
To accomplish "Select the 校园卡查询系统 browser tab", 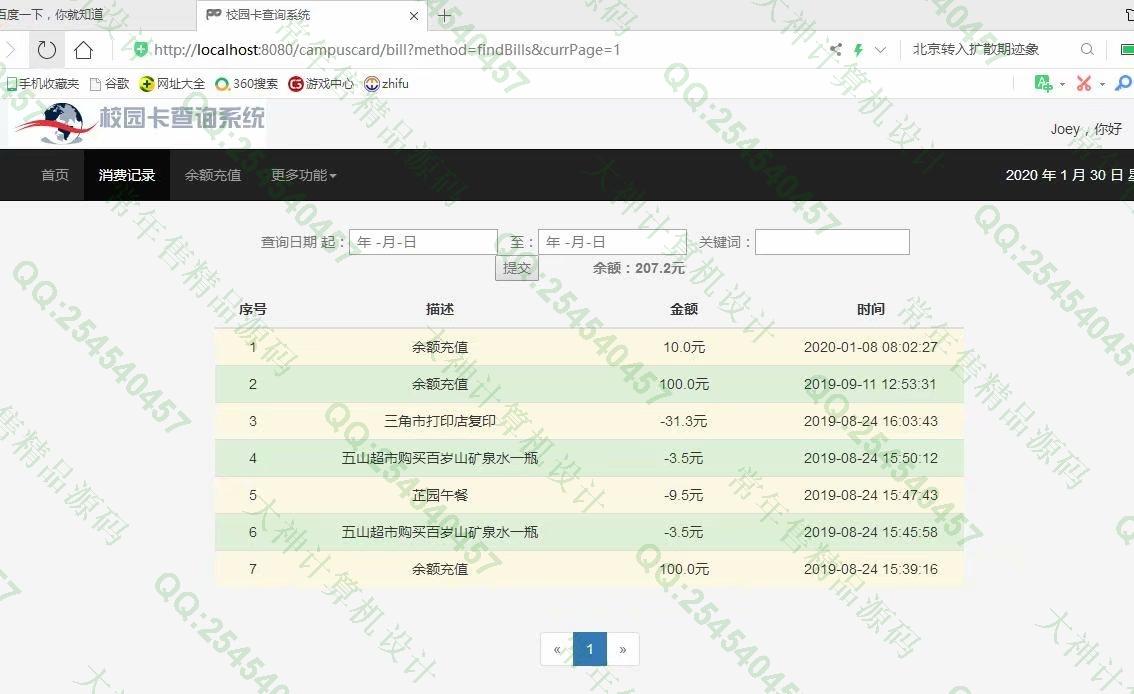I will point(311,15).
